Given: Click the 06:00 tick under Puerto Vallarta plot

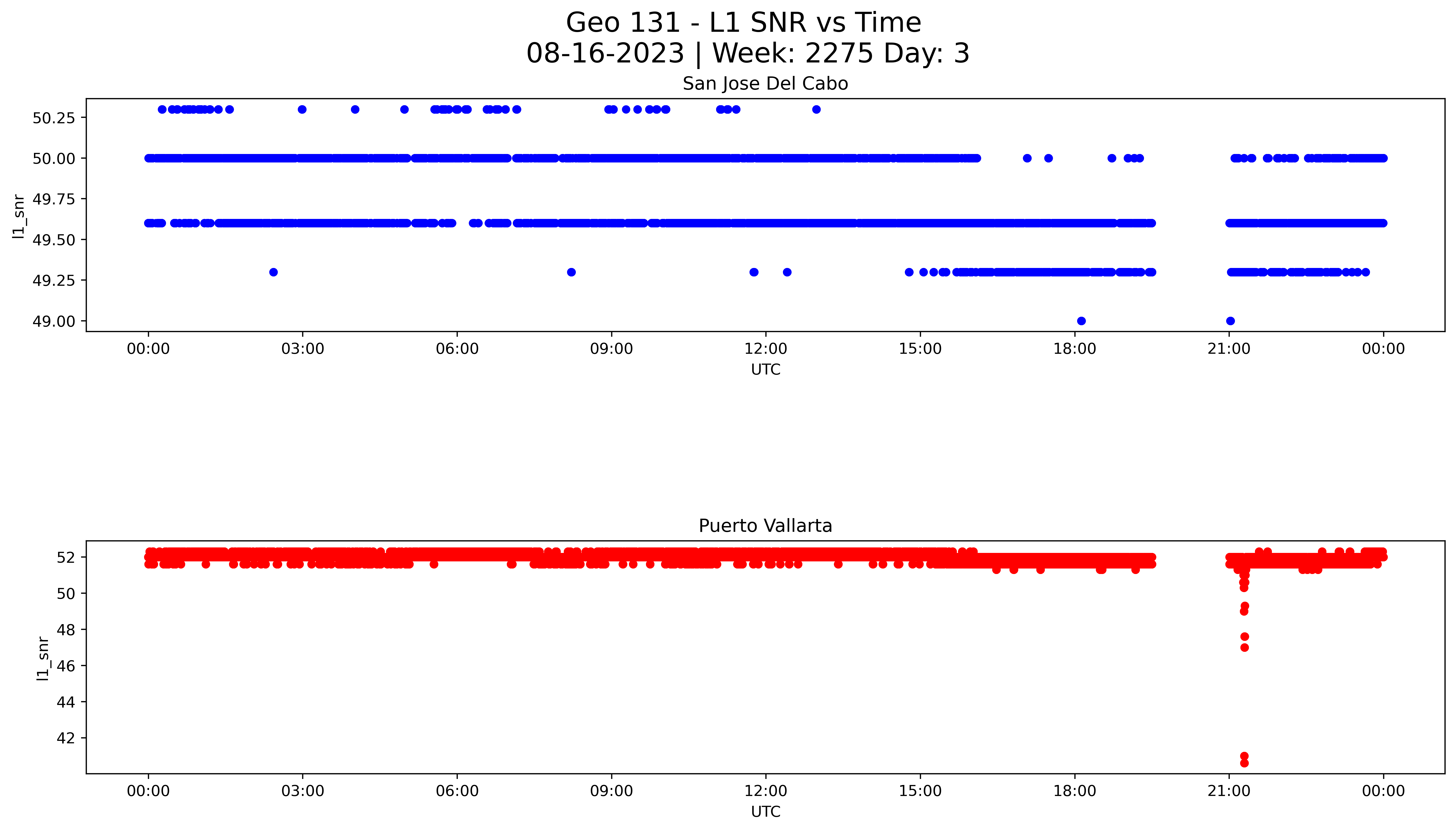Looking at the screenshot, I should [x=457, y=791].
